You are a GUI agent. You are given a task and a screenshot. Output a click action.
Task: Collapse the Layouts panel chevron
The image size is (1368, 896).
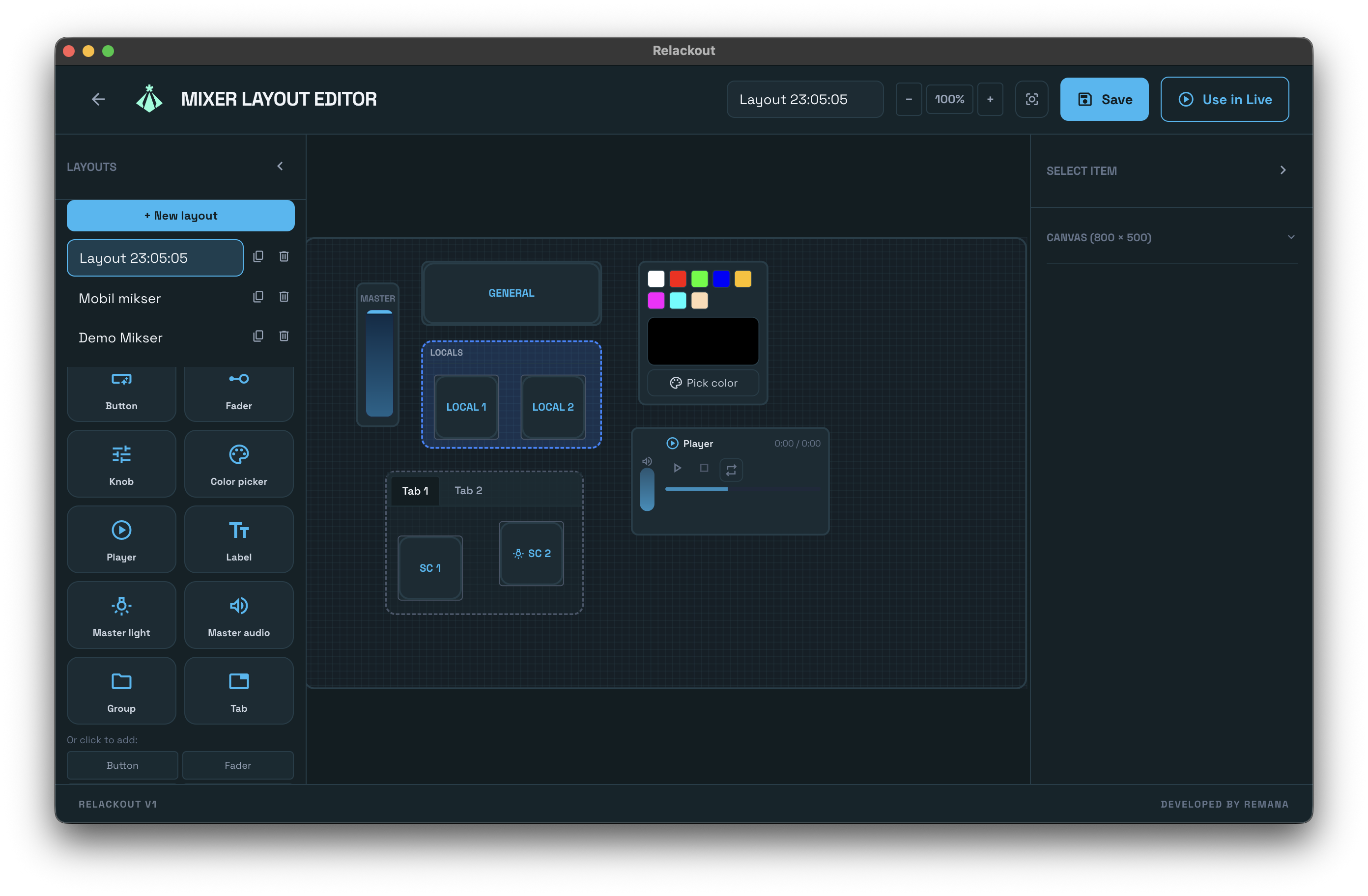(280, 166)
